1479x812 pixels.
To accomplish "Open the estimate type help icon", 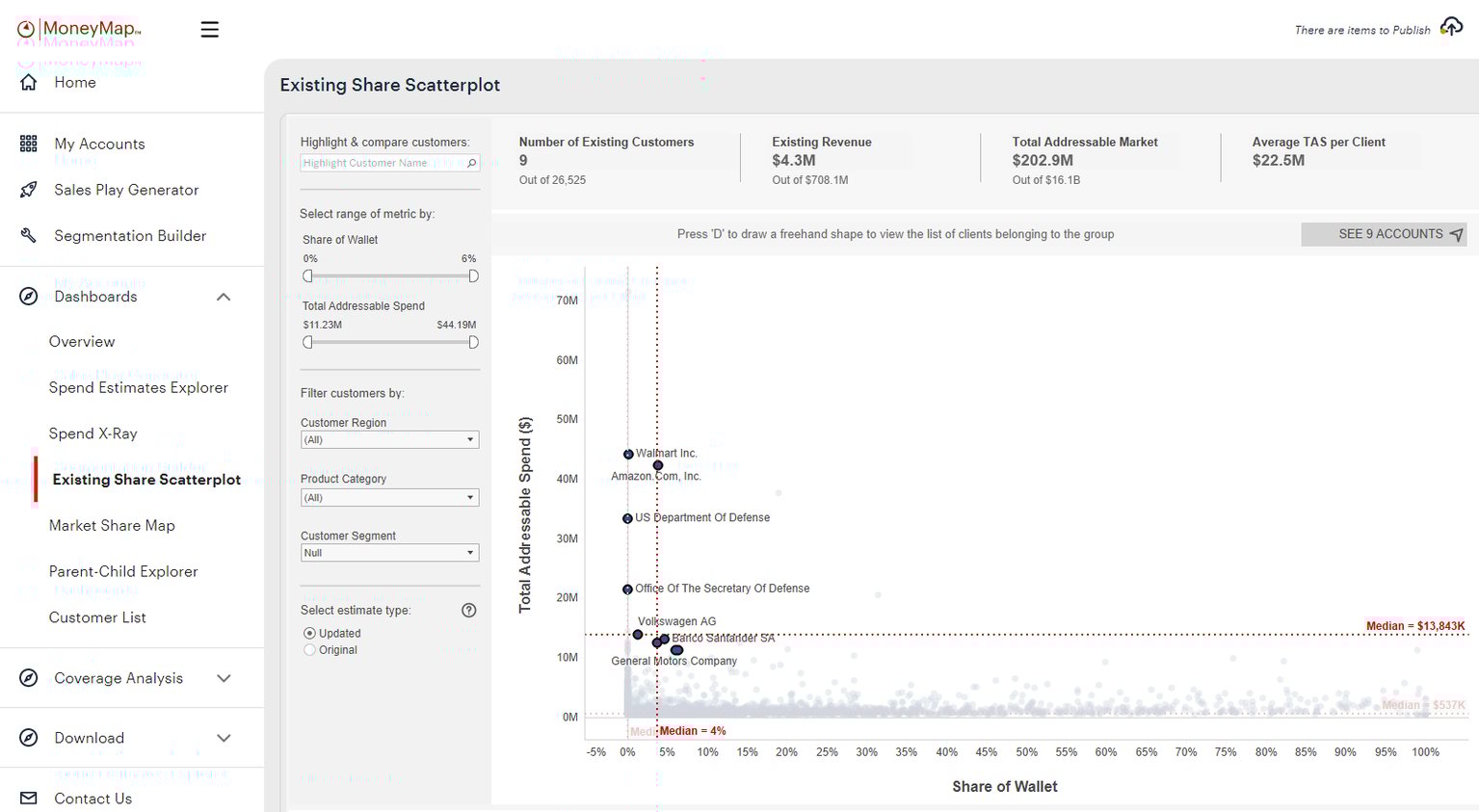I will (x=469, y=610).
